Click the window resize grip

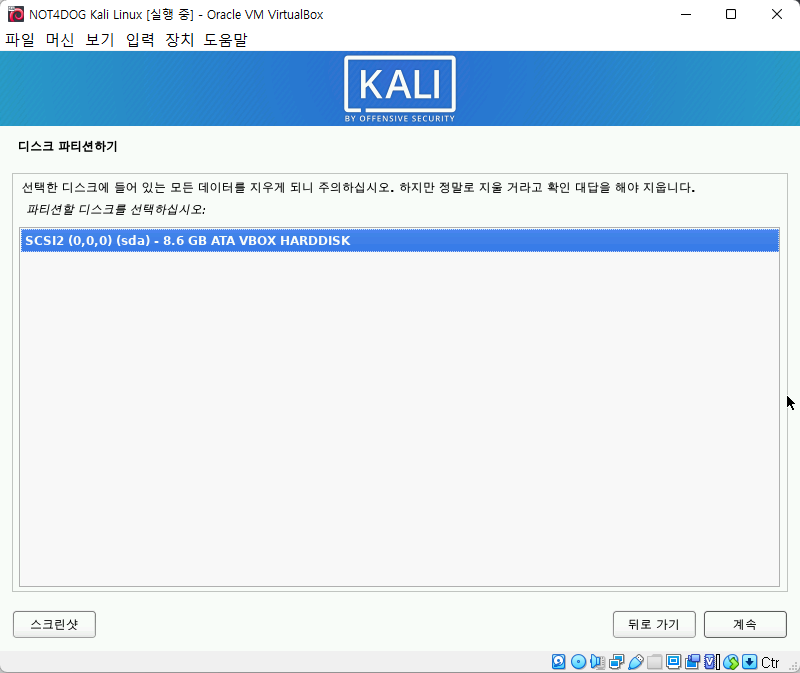tap(793, 666)
